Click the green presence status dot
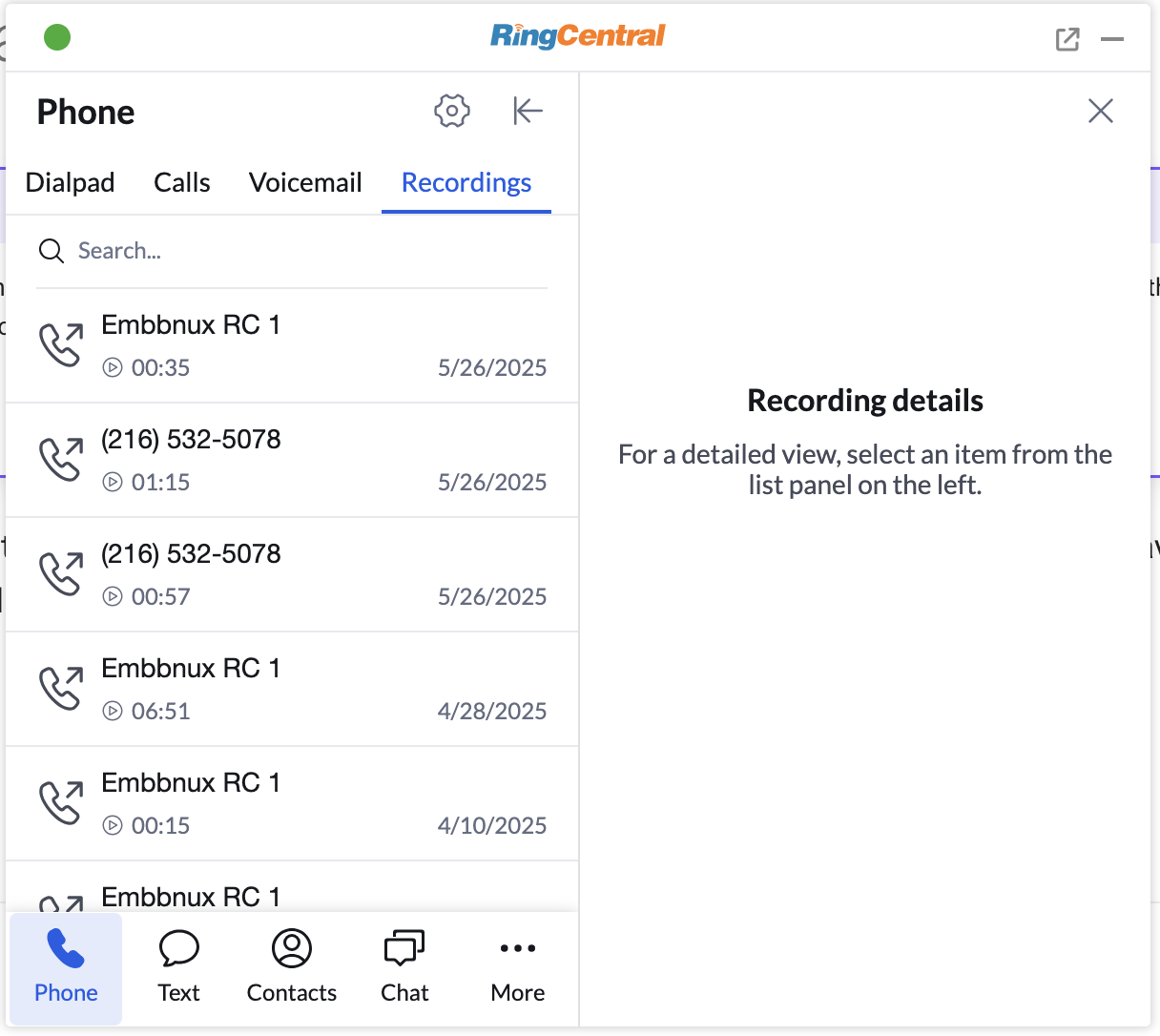1160x1036 pixels. click(57, 37)
